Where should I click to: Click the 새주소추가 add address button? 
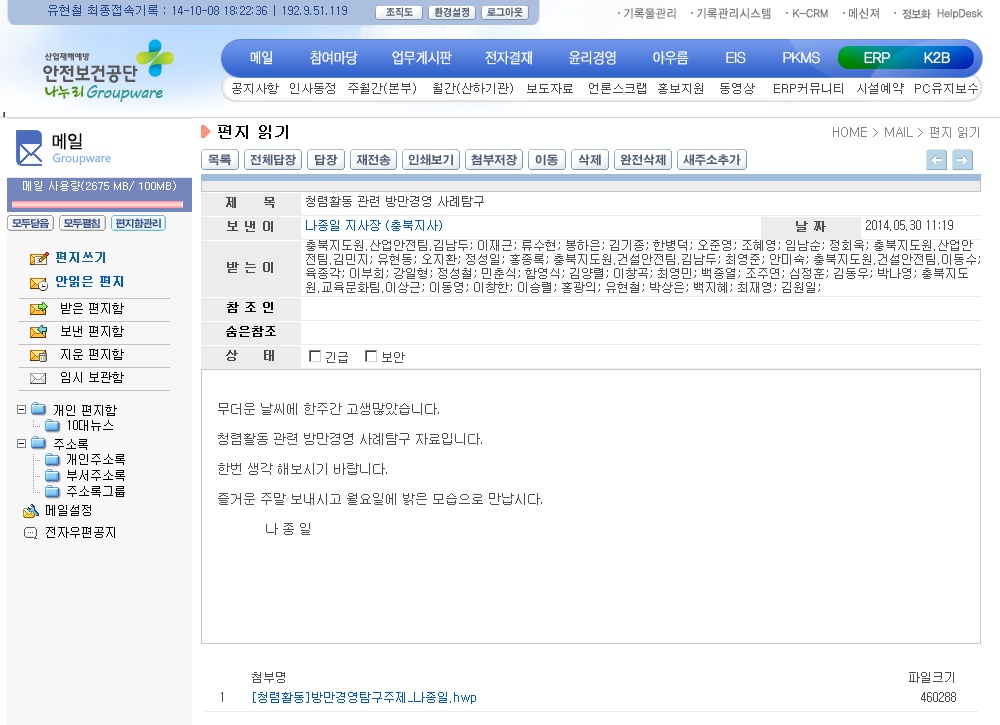tap(712, 159)
